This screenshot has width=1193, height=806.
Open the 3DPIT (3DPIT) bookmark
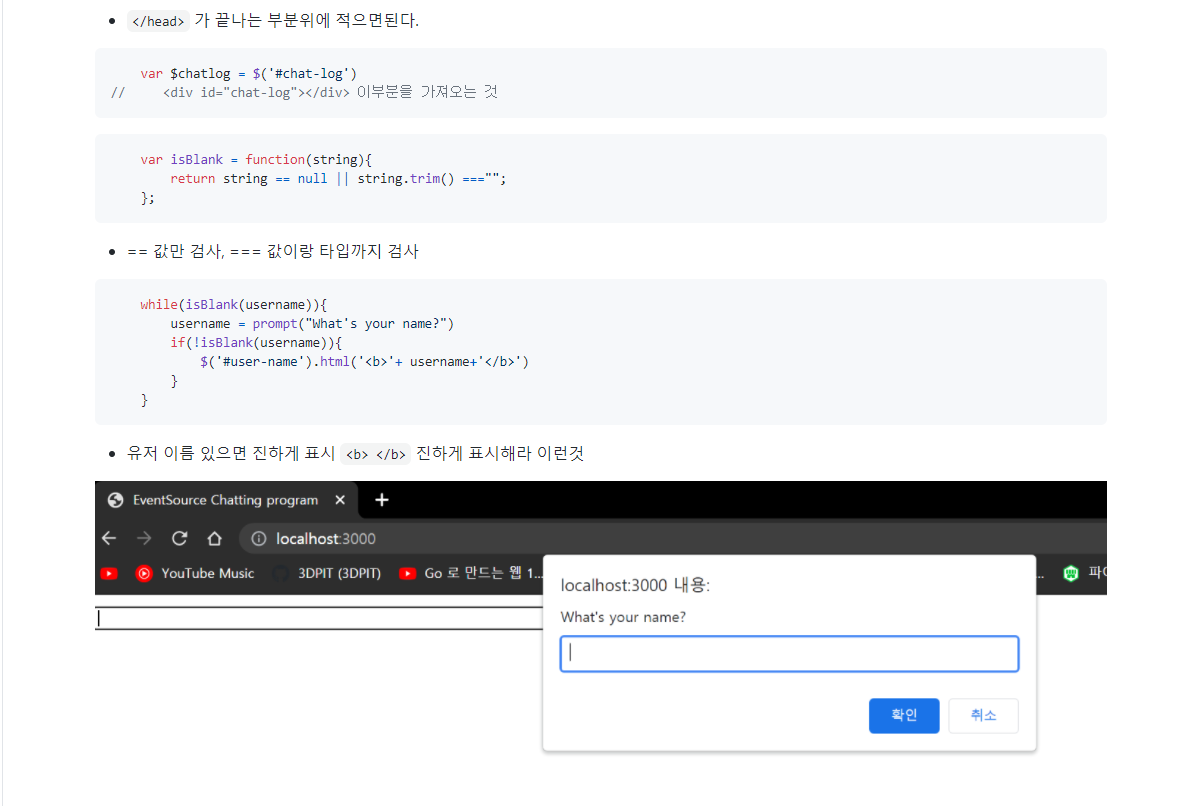click(327, 573)
